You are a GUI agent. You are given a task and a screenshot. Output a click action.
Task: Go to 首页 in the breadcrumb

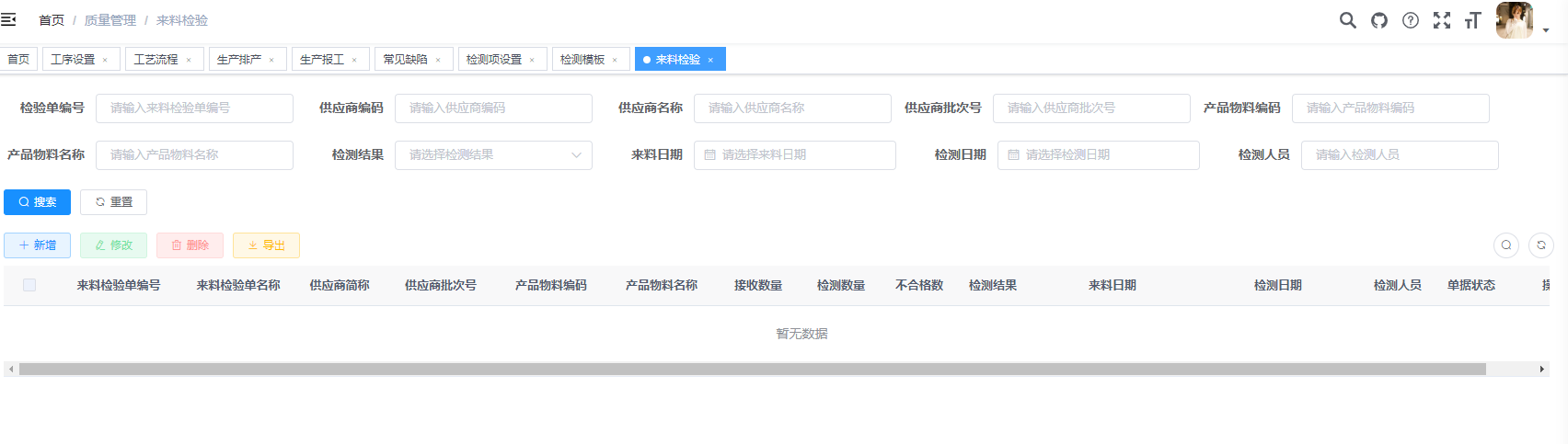pyautogui.click(x=52, y=20)
